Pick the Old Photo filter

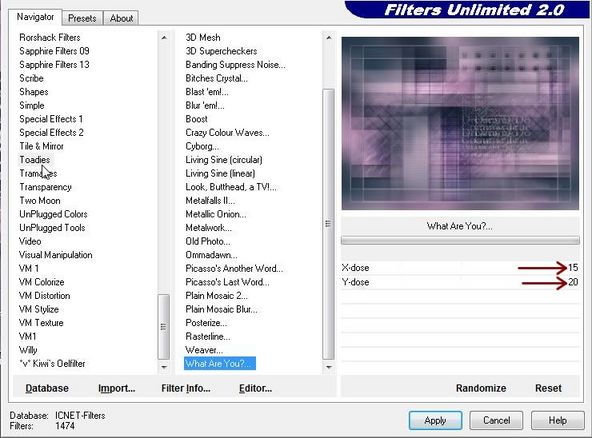208,241
